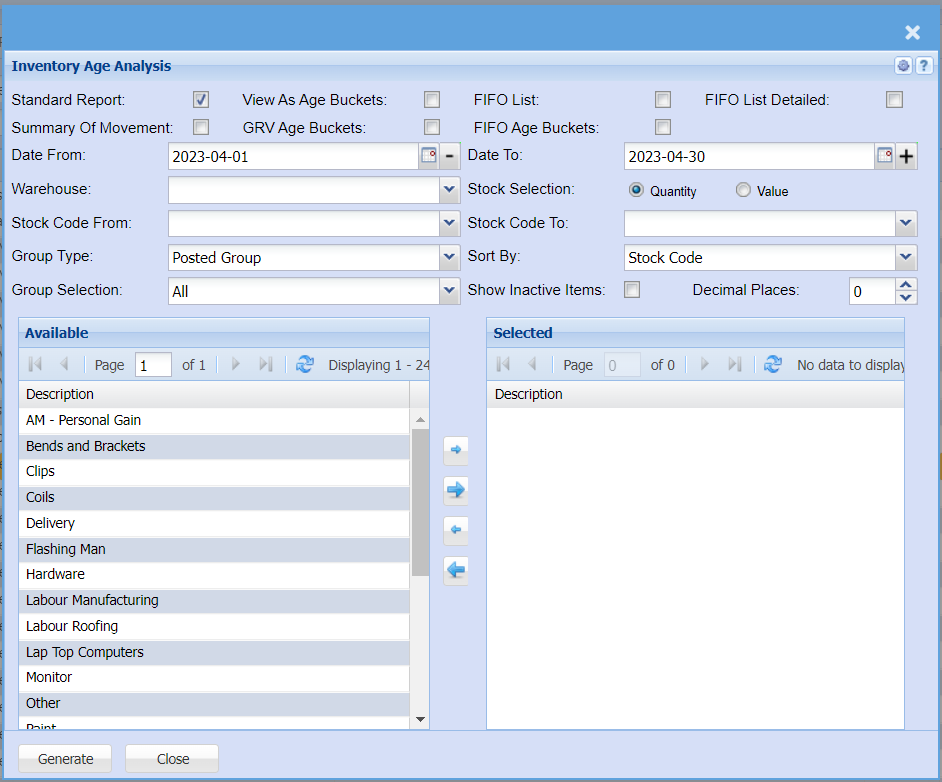Remove all items from Selected list

[x=456, y=570]
